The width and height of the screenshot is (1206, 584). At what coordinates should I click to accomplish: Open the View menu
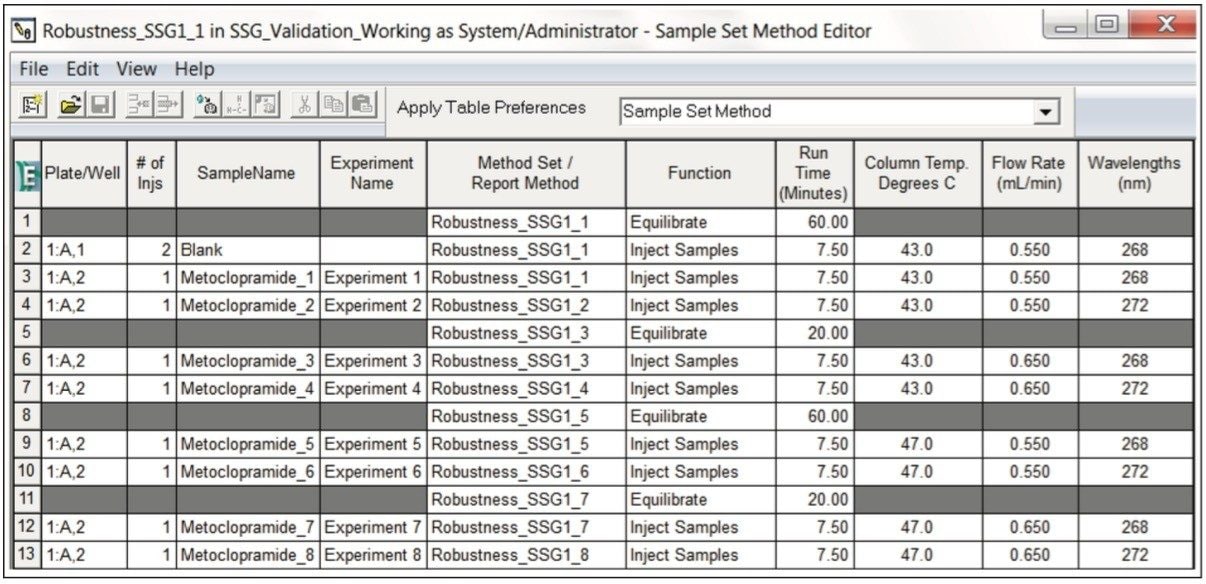(x=135, y=68)
